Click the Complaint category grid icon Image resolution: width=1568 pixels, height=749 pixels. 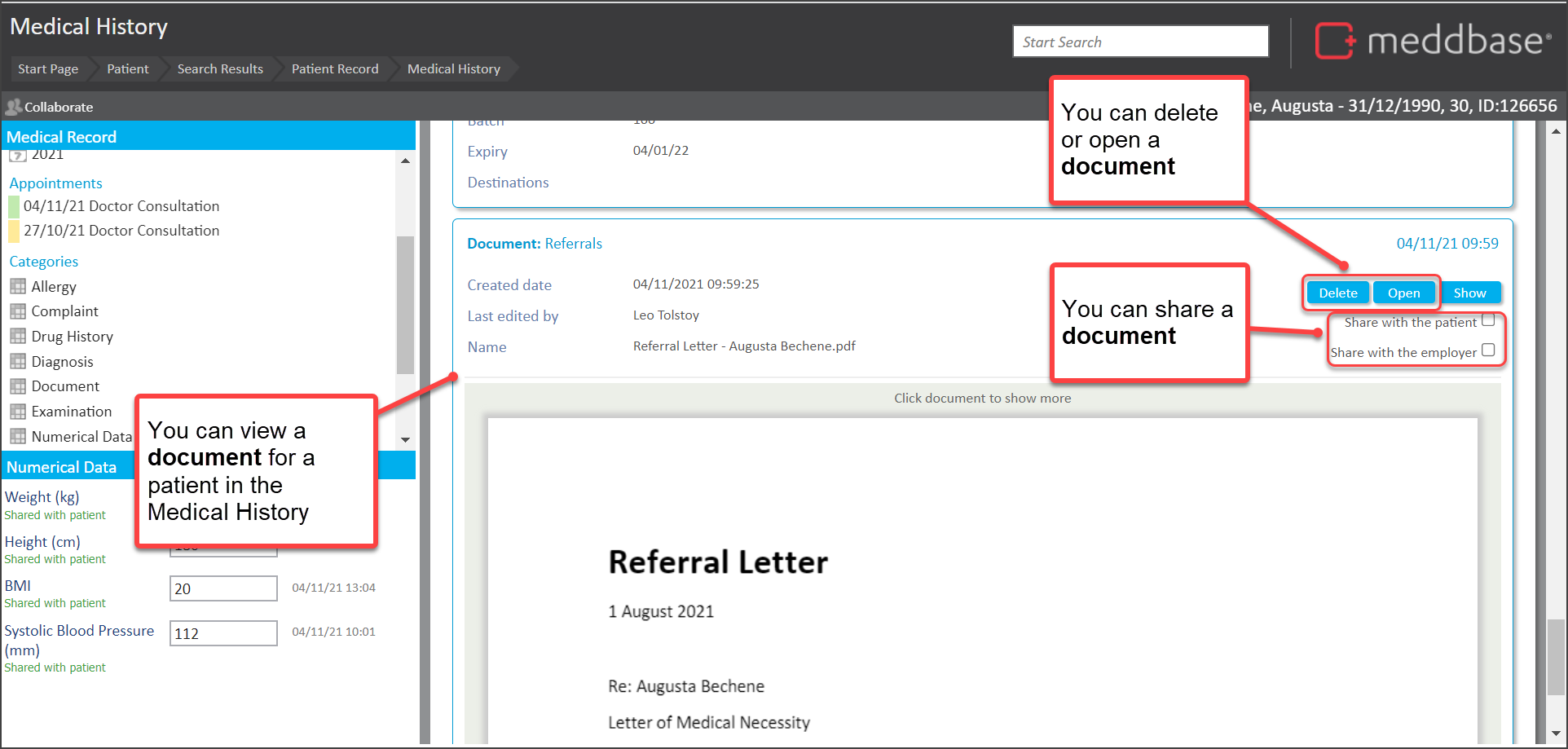pyautogui.click(x=18, y=311)
